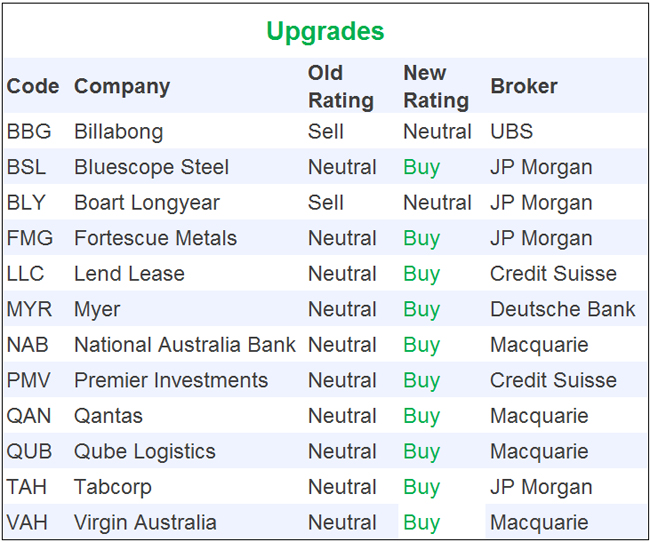Click the Premier Investments company name
This screenshot has height=542, width=650.
[171, 380]
